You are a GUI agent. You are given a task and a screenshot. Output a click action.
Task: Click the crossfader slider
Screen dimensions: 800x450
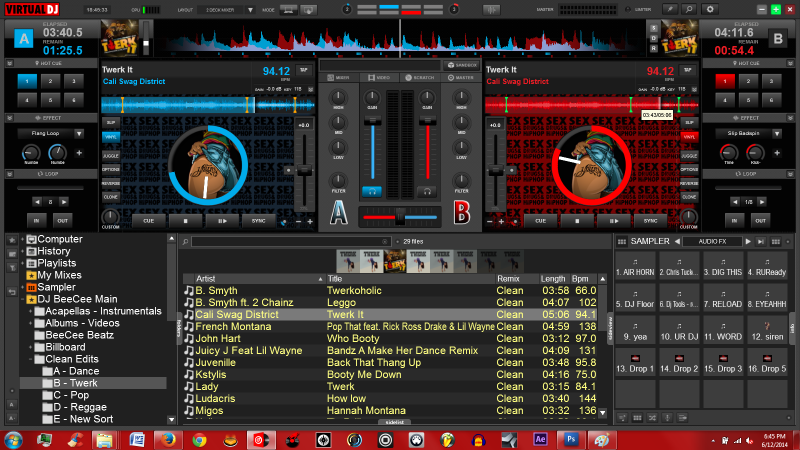[400, 218]
